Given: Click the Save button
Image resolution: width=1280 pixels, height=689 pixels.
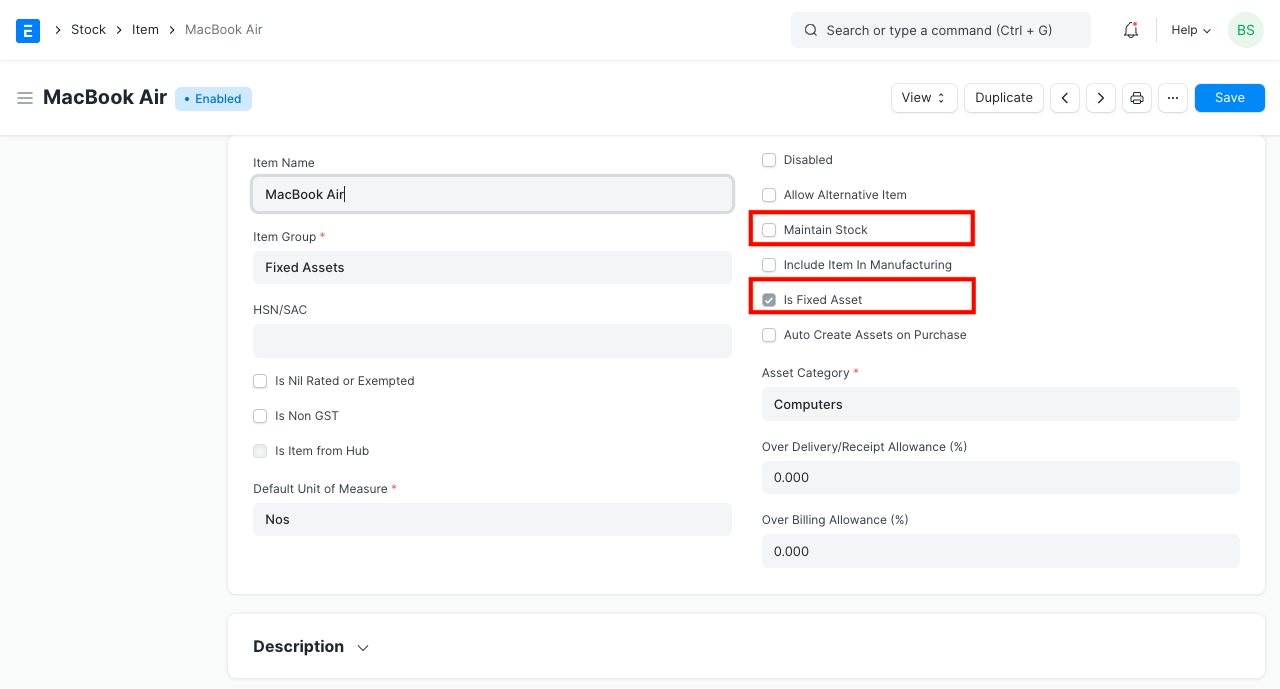Looking at the screenshot, I should (1229, 98).
